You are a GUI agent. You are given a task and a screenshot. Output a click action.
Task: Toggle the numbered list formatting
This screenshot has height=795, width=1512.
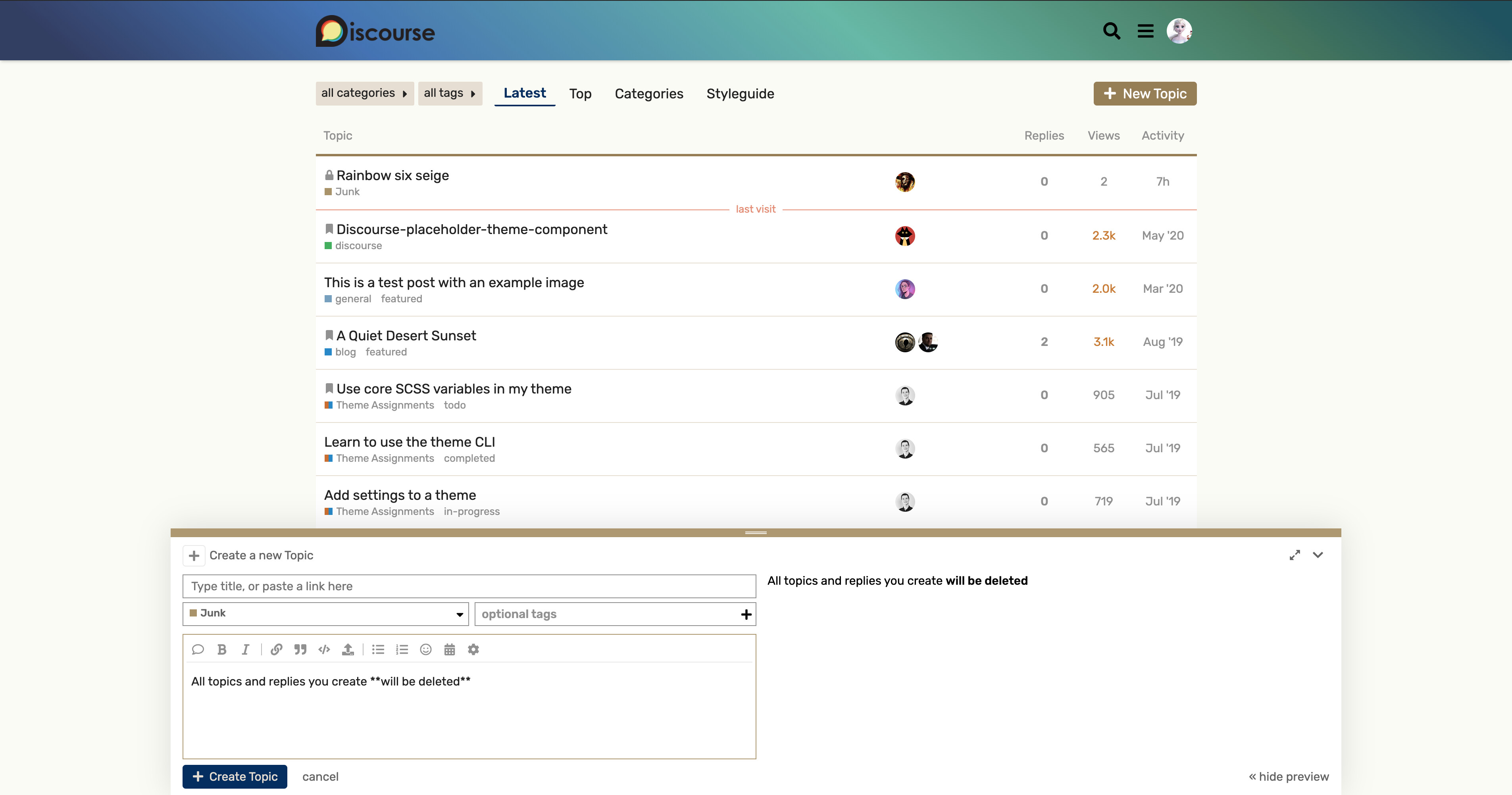coord(402,649)
